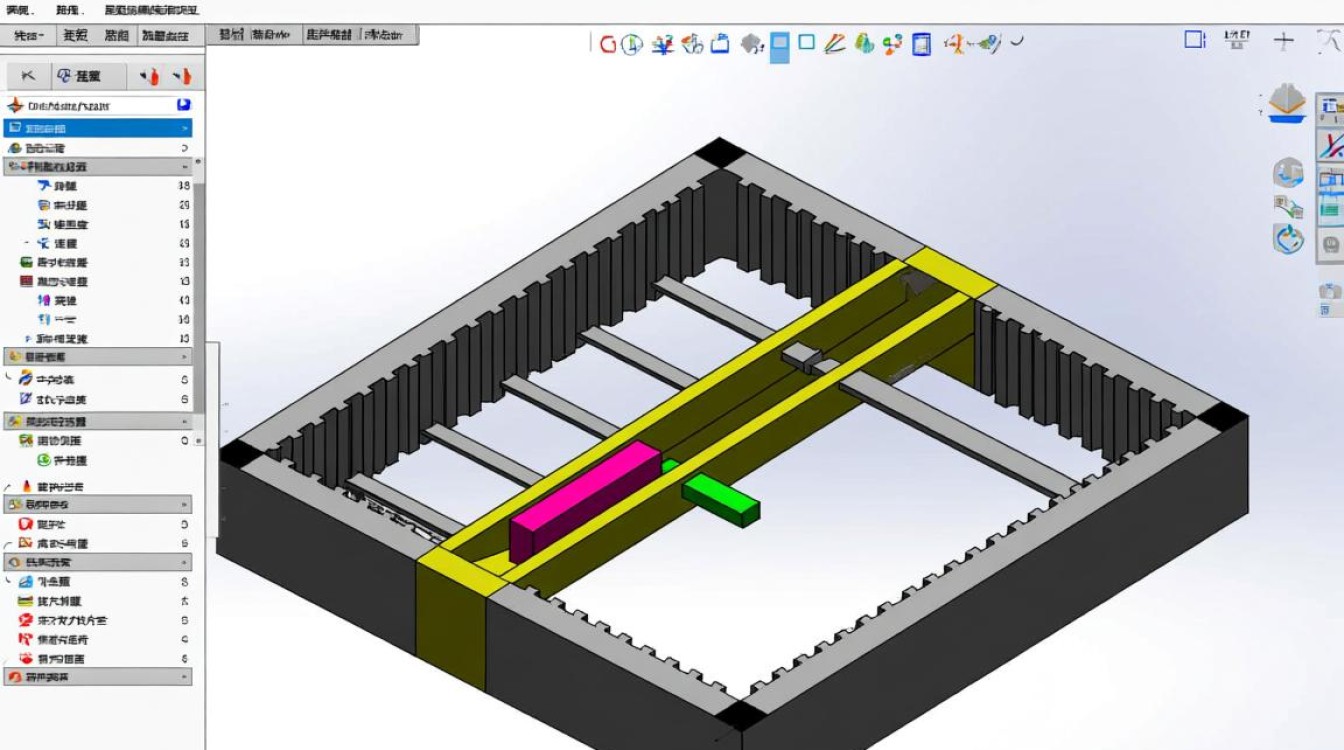
Task: Toggle the highlighted blue row in the feature tree
Action: [95, 128]
